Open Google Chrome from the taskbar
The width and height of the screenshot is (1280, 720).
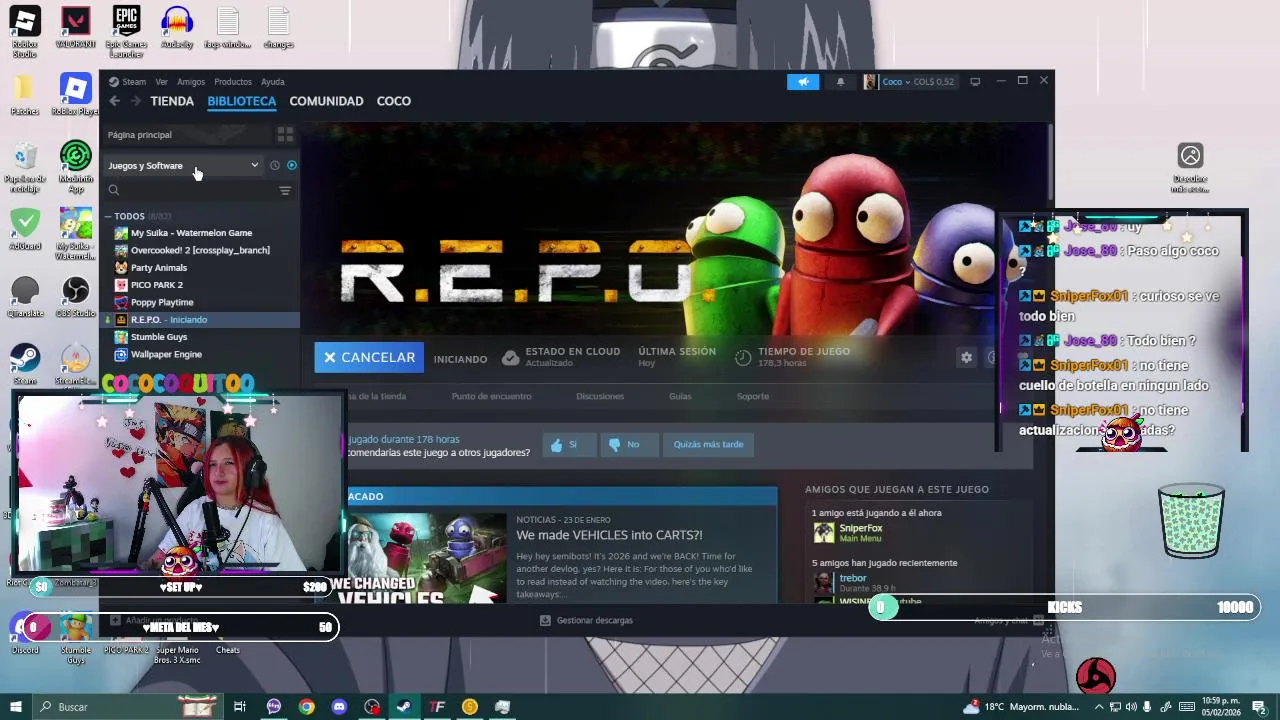(306, 707)
